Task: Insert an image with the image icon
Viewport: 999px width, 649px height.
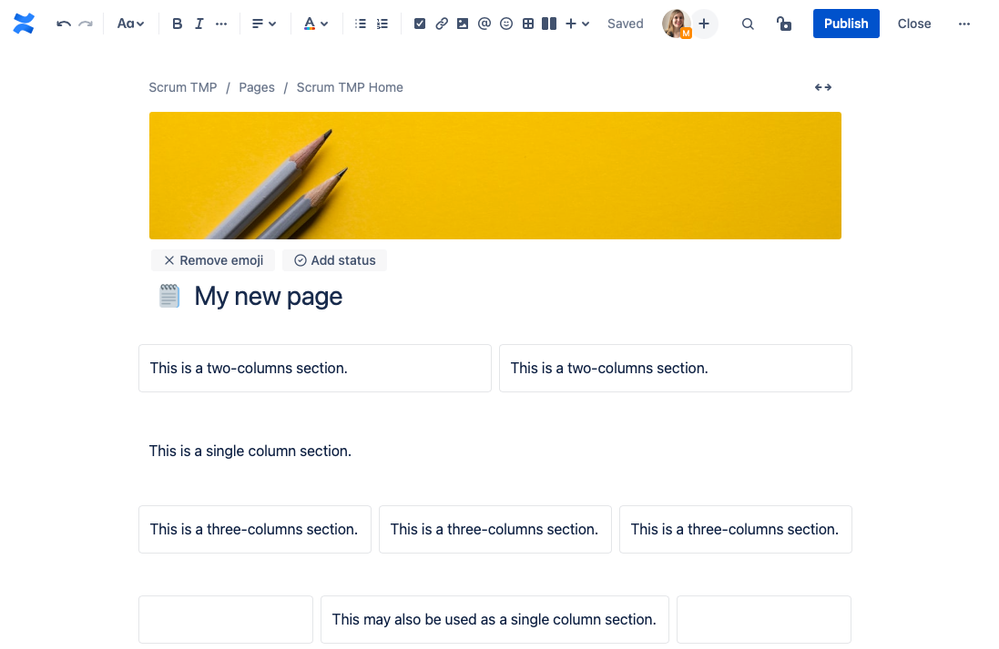Action: 462,23
